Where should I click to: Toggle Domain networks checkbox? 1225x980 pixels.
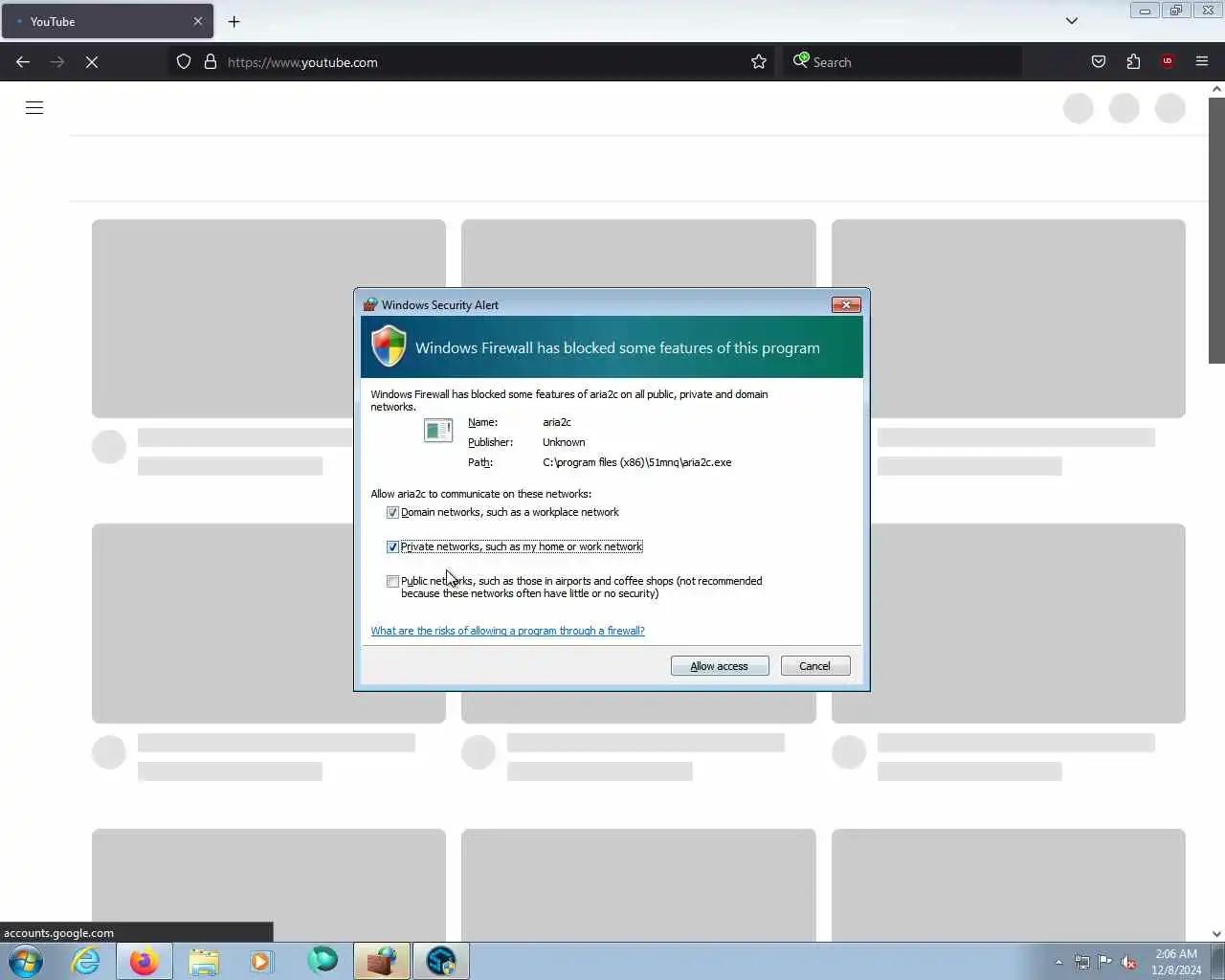(392, 513)
